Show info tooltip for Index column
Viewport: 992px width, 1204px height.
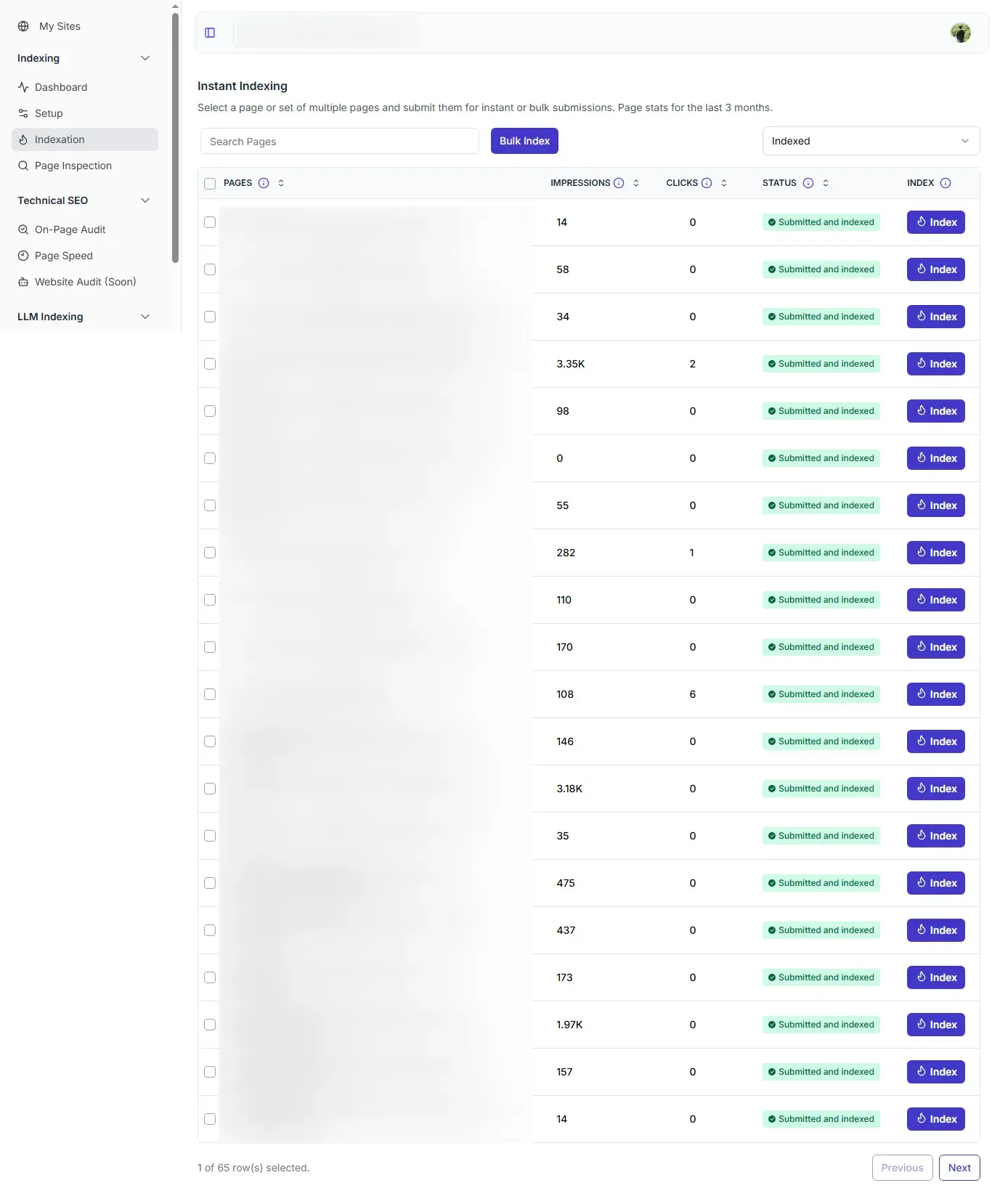pyautogui.click(x=946, y=183)
